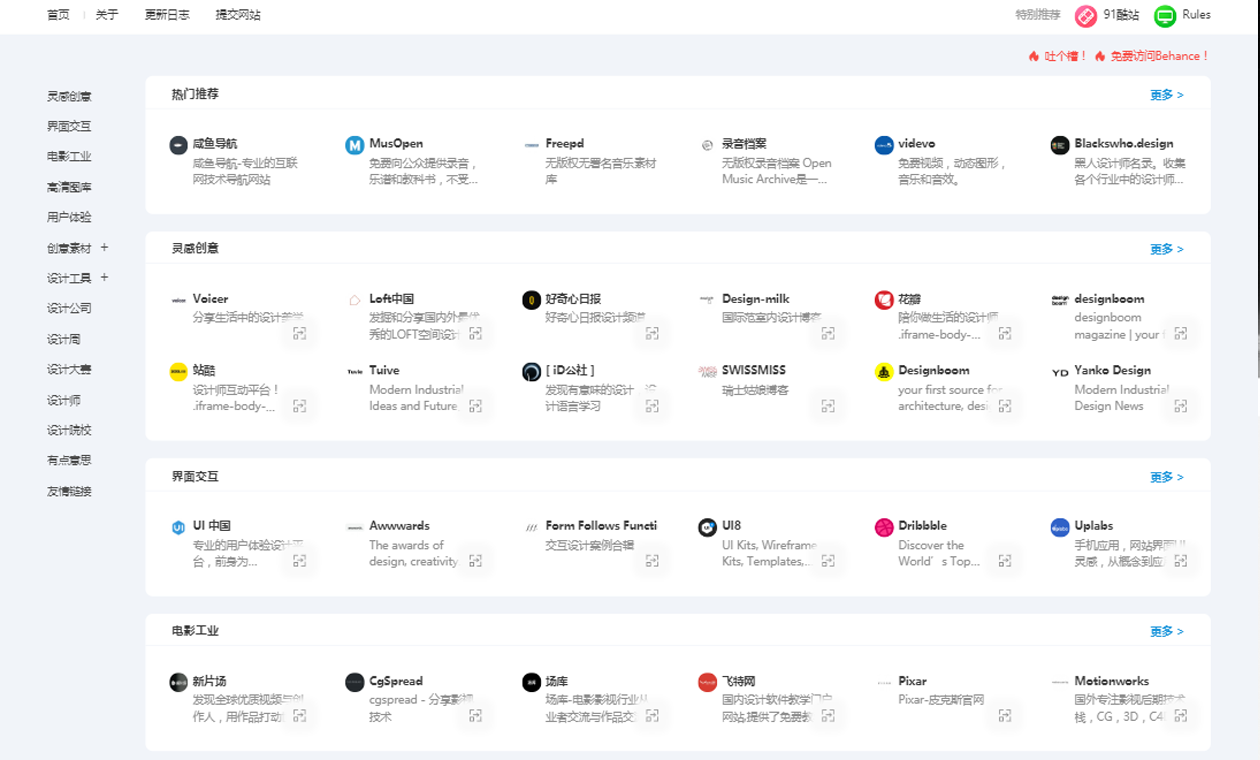Open the Freepd site link
Screen dimensions: 1260x760
click(x=564, y=144)
